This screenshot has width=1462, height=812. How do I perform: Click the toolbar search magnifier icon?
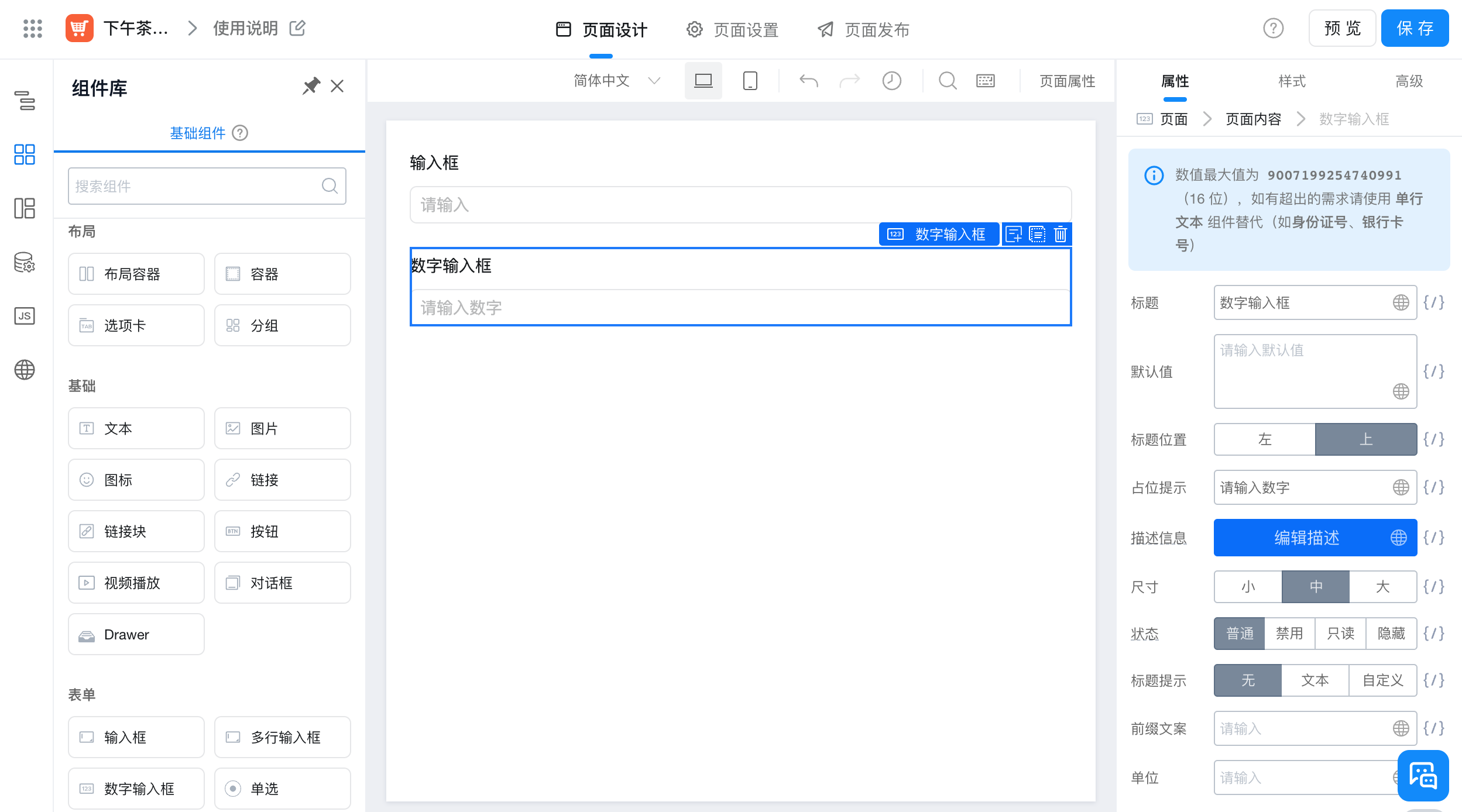tap(948, 81)
